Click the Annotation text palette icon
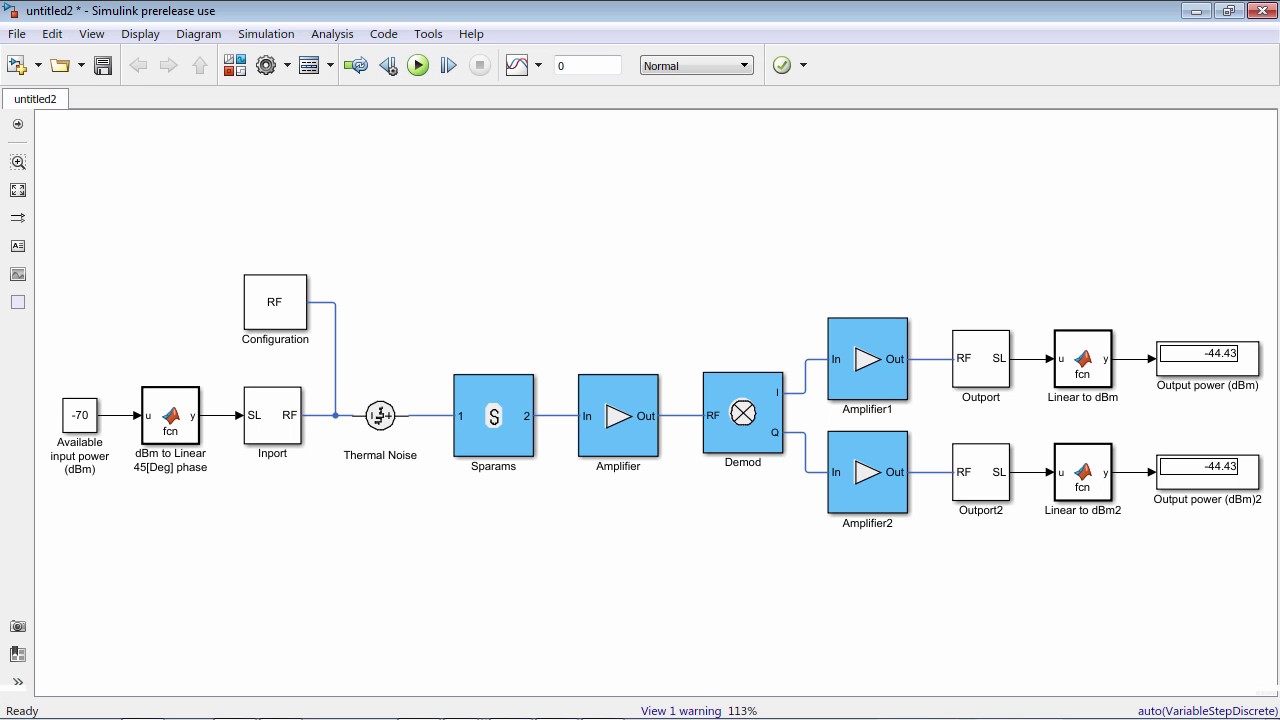The width and height of the screenshot is (1280, 720). pos(18,246)
